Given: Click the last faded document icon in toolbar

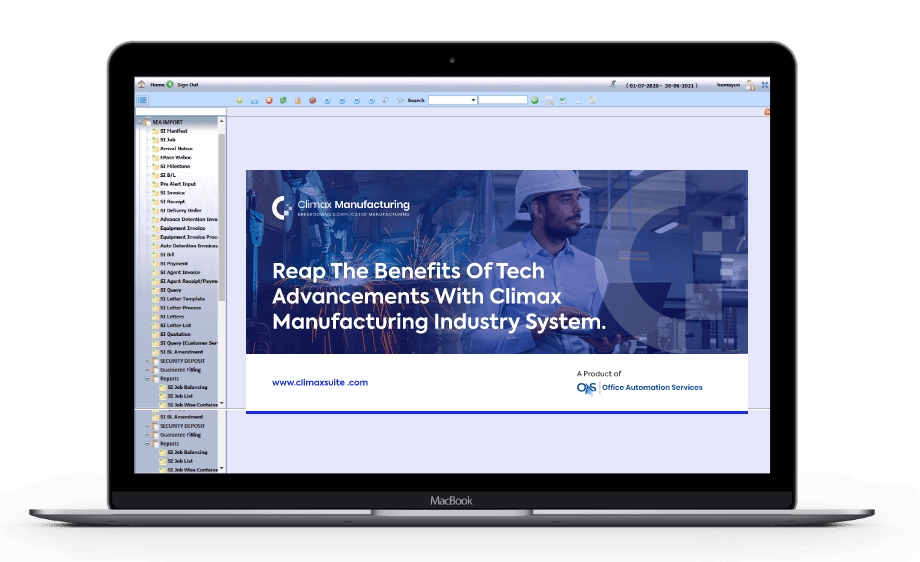Looking at the screenshot, I should coord(593,100).
